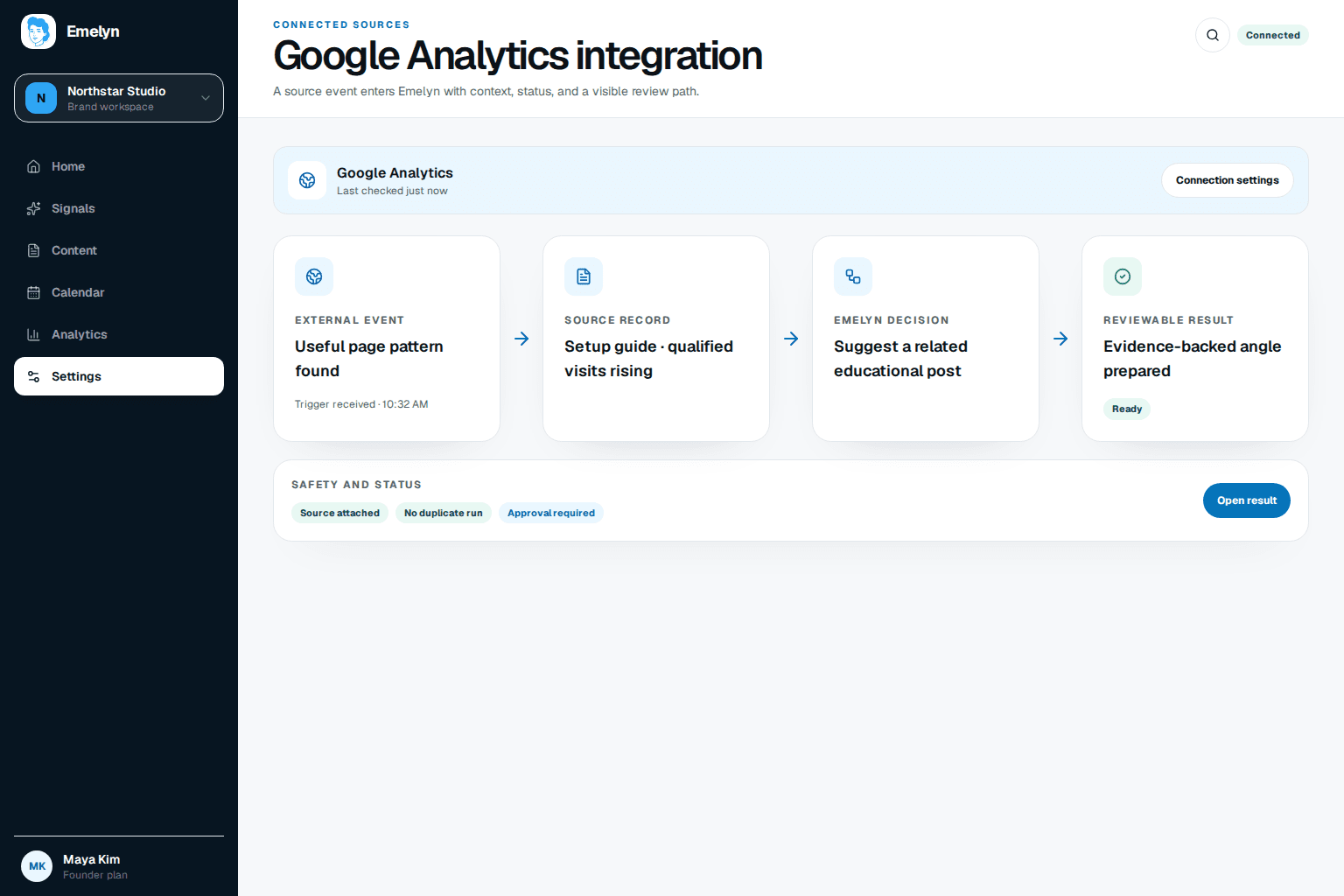
Task: Click the SAFETY AND STATUS label
Action: 356,485
